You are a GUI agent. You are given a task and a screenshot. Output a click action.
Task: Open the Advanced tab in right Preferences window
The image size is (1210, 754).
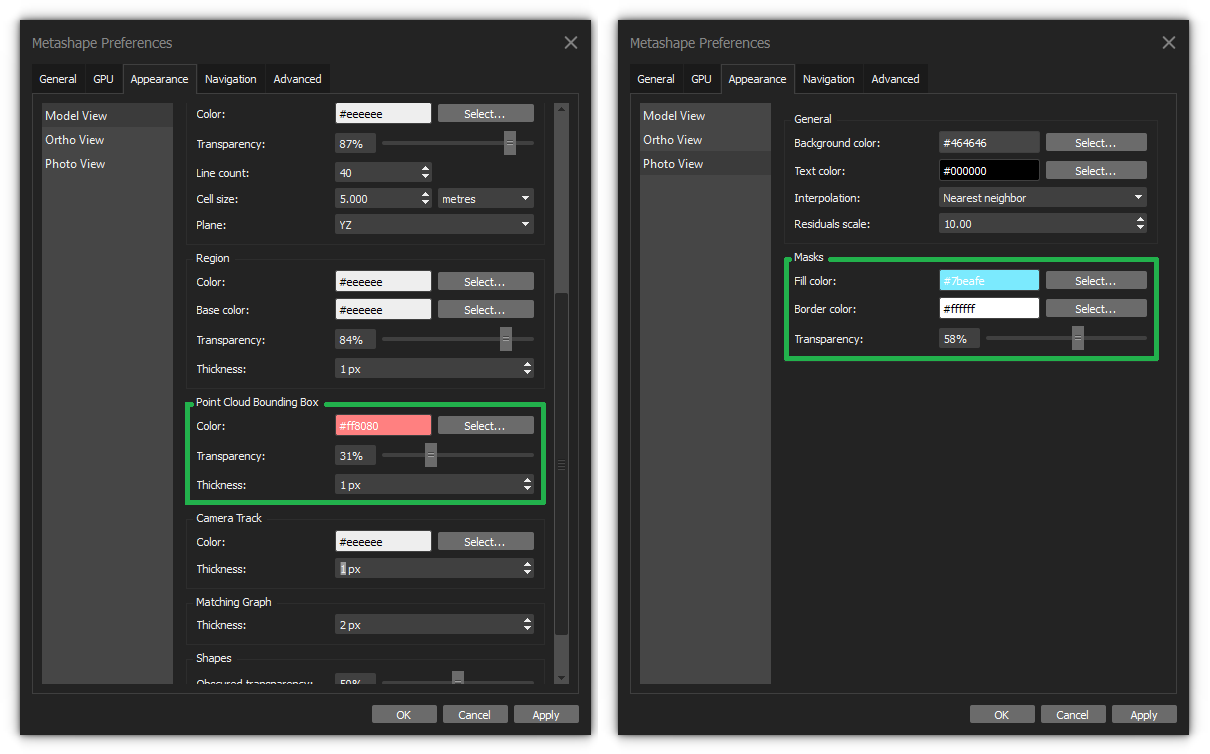coord(896,79)
